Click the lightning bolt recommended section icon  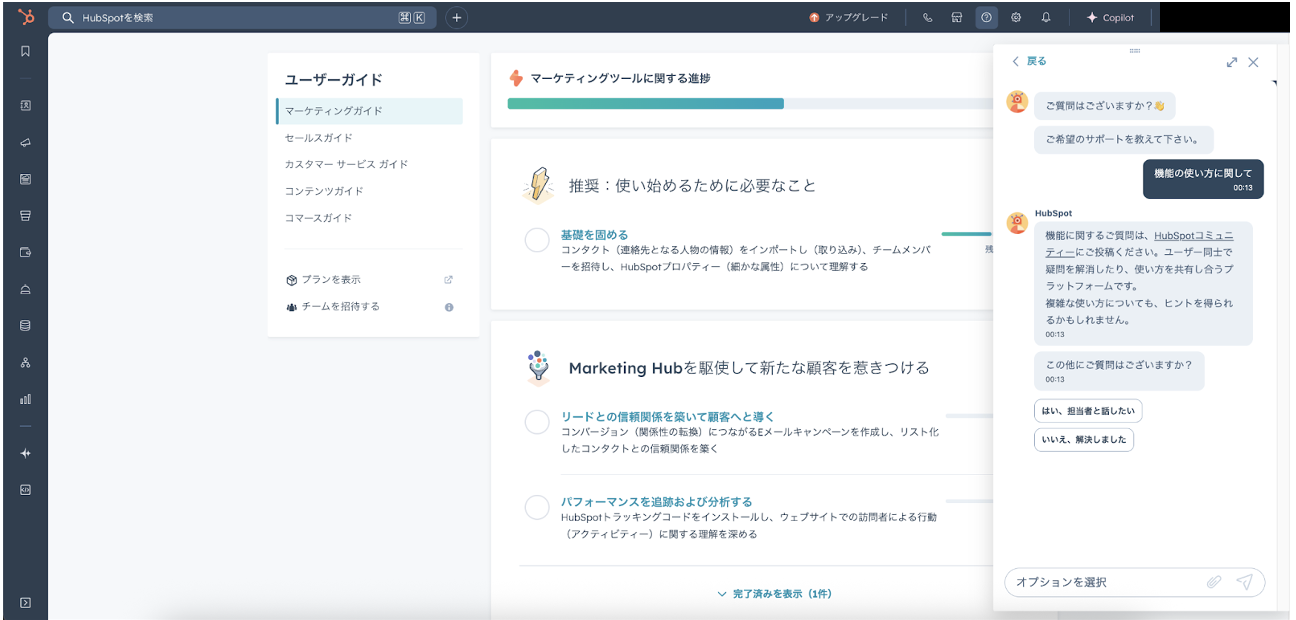pos(538,185)
